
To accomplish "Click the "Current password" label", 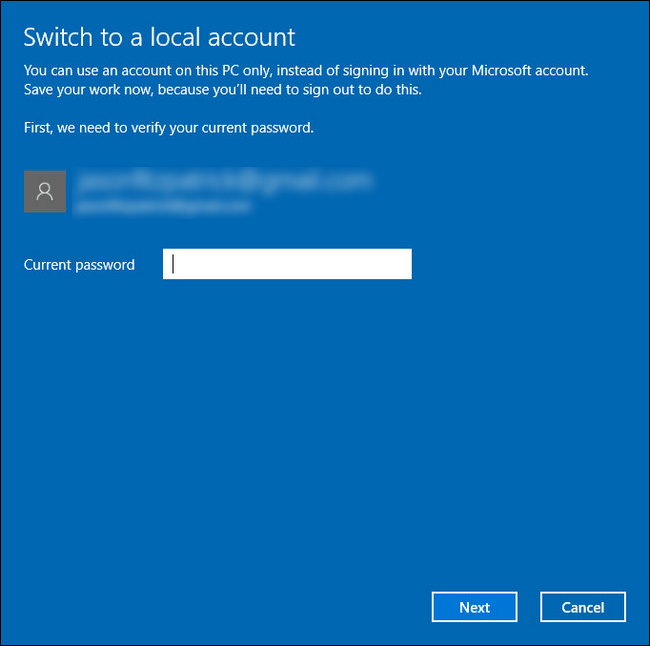I will click(79, 265).
